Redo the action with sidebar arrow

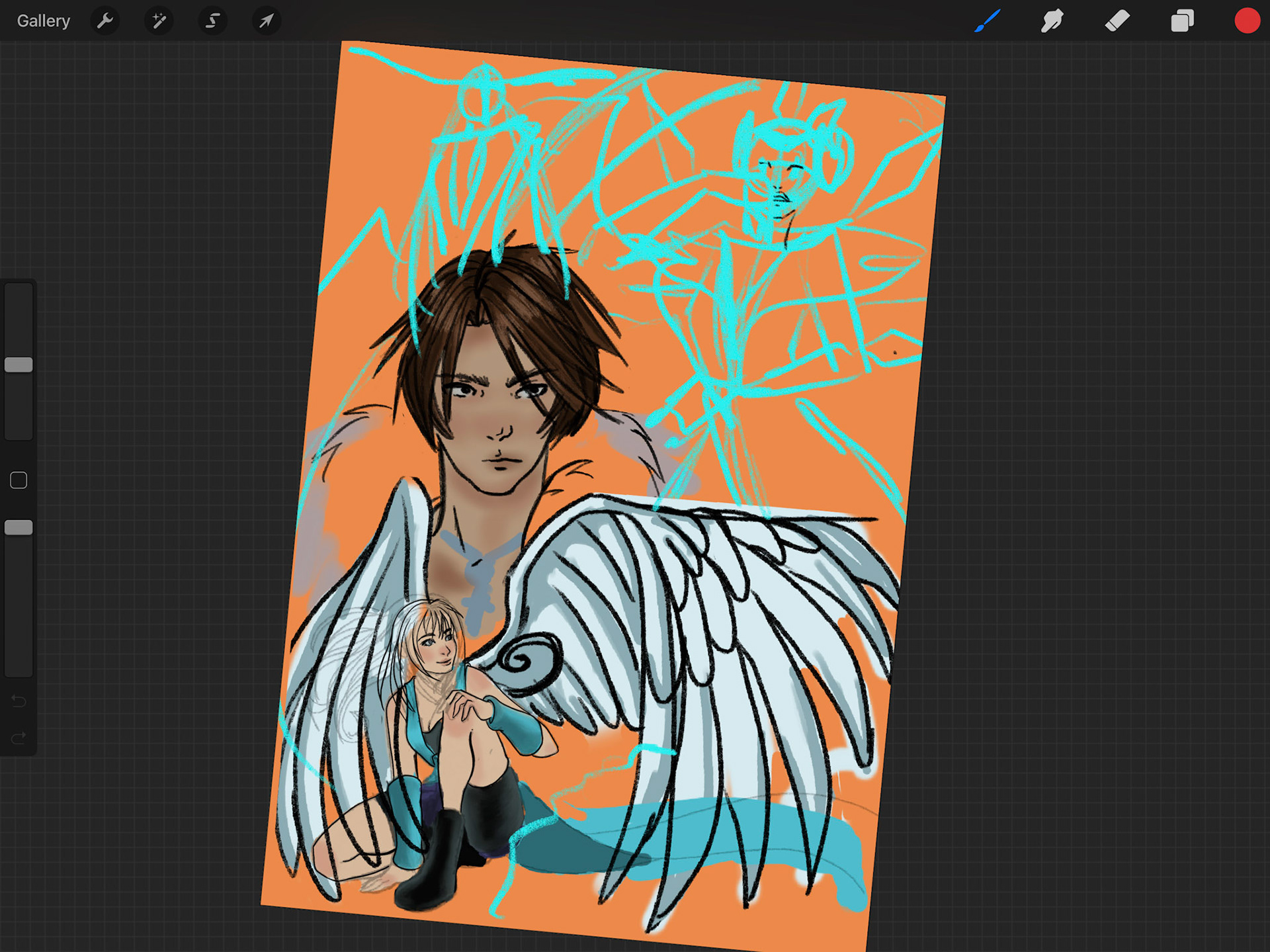19,737
